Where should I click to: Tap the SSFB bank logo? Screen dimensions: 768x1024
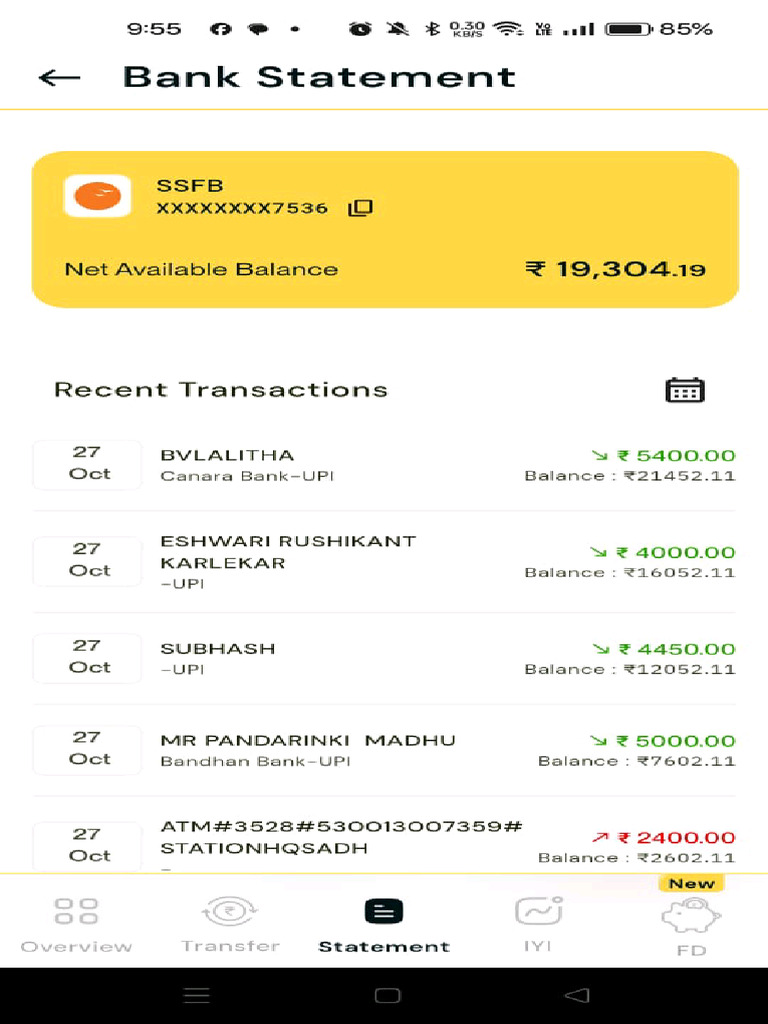pyautogui.click(x=97, y=196)
